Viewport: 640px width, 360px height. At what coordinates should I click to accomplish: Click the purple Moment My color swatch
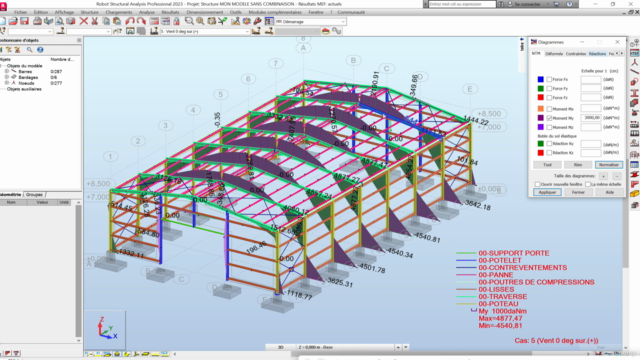click(x=540, y=118)
